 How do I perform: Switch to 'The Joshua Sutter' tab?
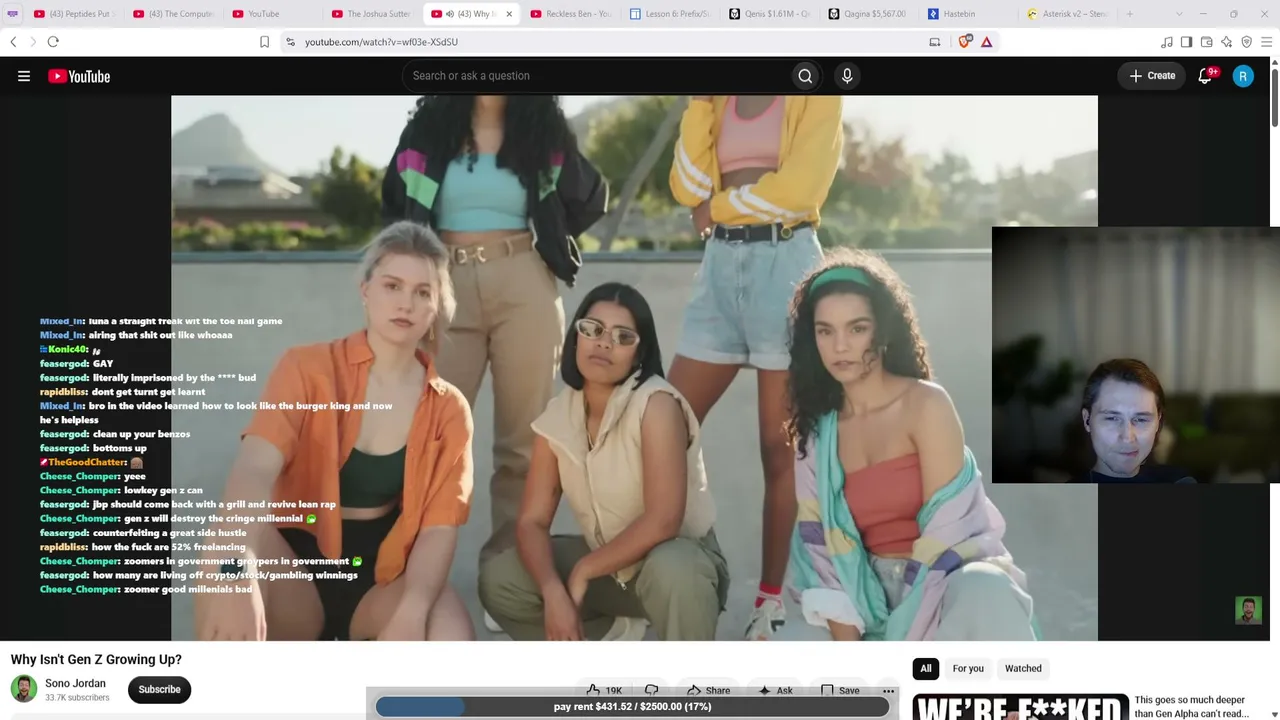[371, 14]
